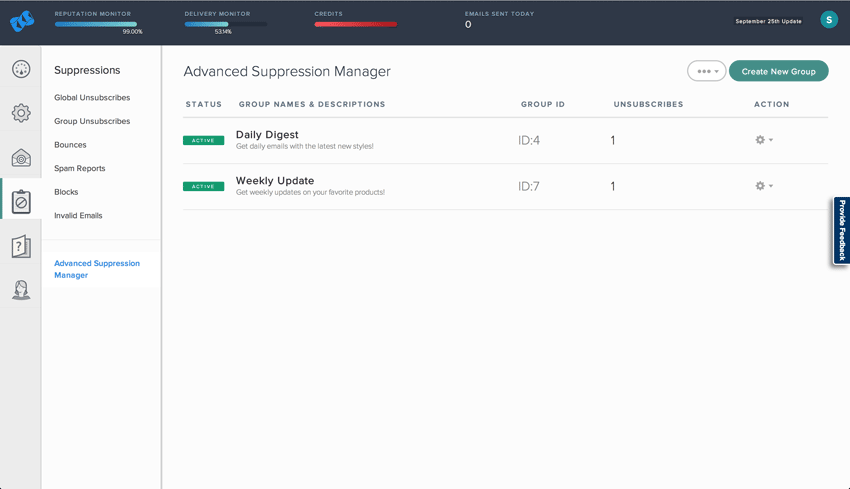Click Weekly Update unsubscribes count

(x=613, y=186)
